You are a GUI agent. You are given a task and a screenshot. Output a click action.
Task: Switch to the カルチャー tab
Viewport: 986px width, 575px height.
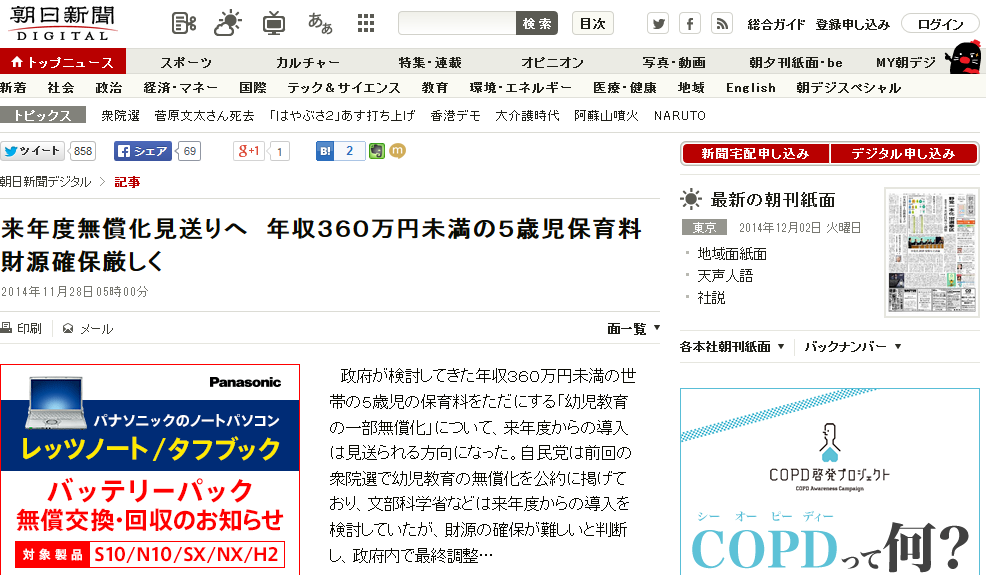click(307, 62)
